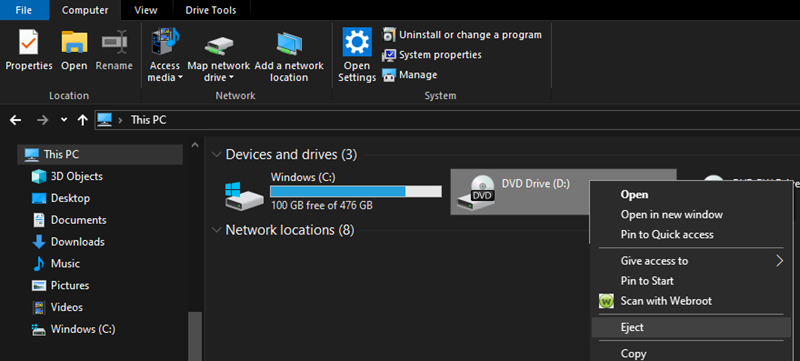The width and height of the screenshot is (800, 361).
Task: Click the Properties icon in the ribbon
Action: [x=29, y=42]
